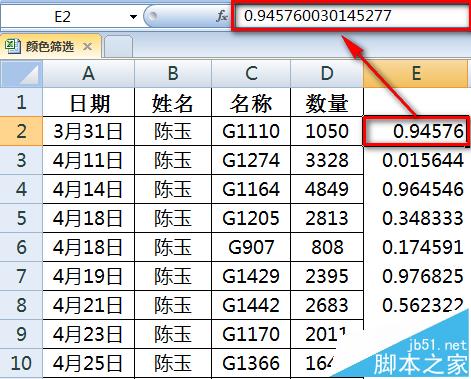Select cell containing 2395
Viewport: 471px width, 379px height.
(327, 276)
